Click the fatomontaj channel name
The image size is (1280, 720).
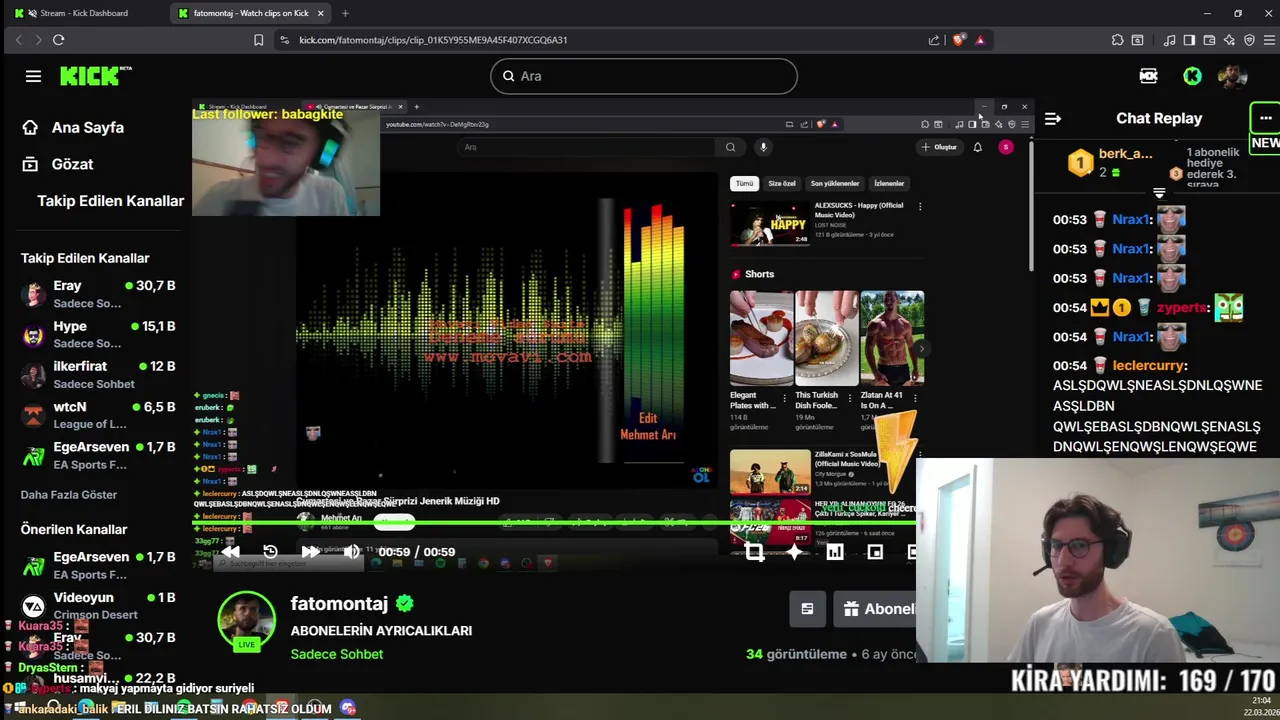(x=339, y=603)
